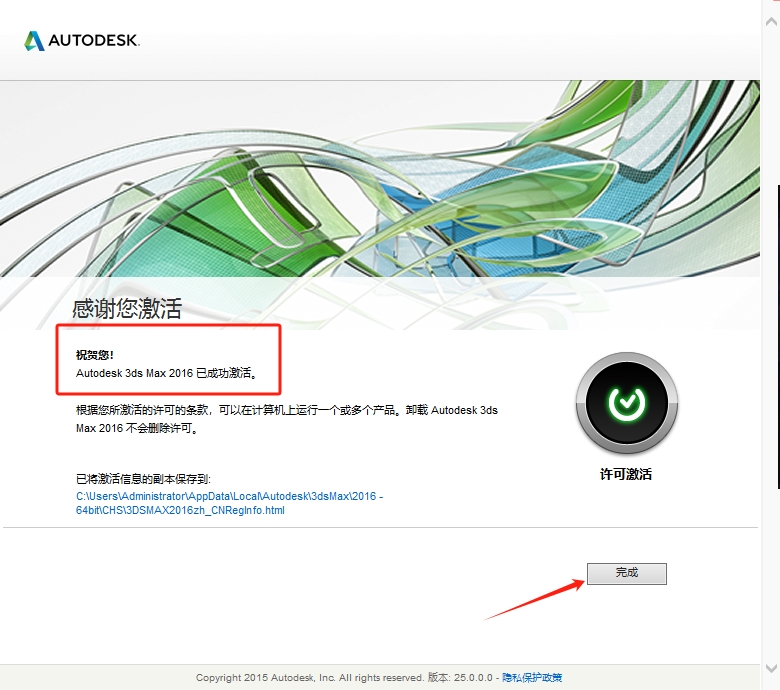Click the green 许可激活 checkmark icon
Image resolution: width=780 pixels, height=690 pixels.
(x=626, y=402)
